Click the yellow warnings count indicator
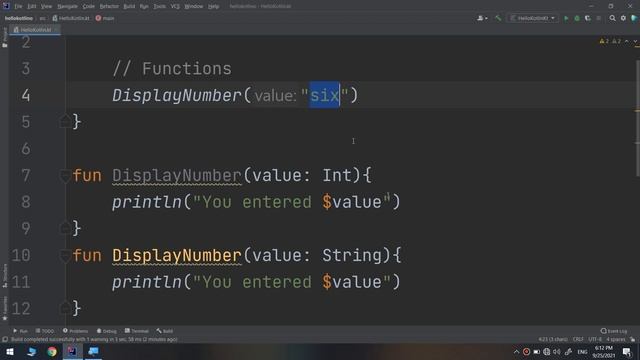640x360 pixels. coord(604,41)
